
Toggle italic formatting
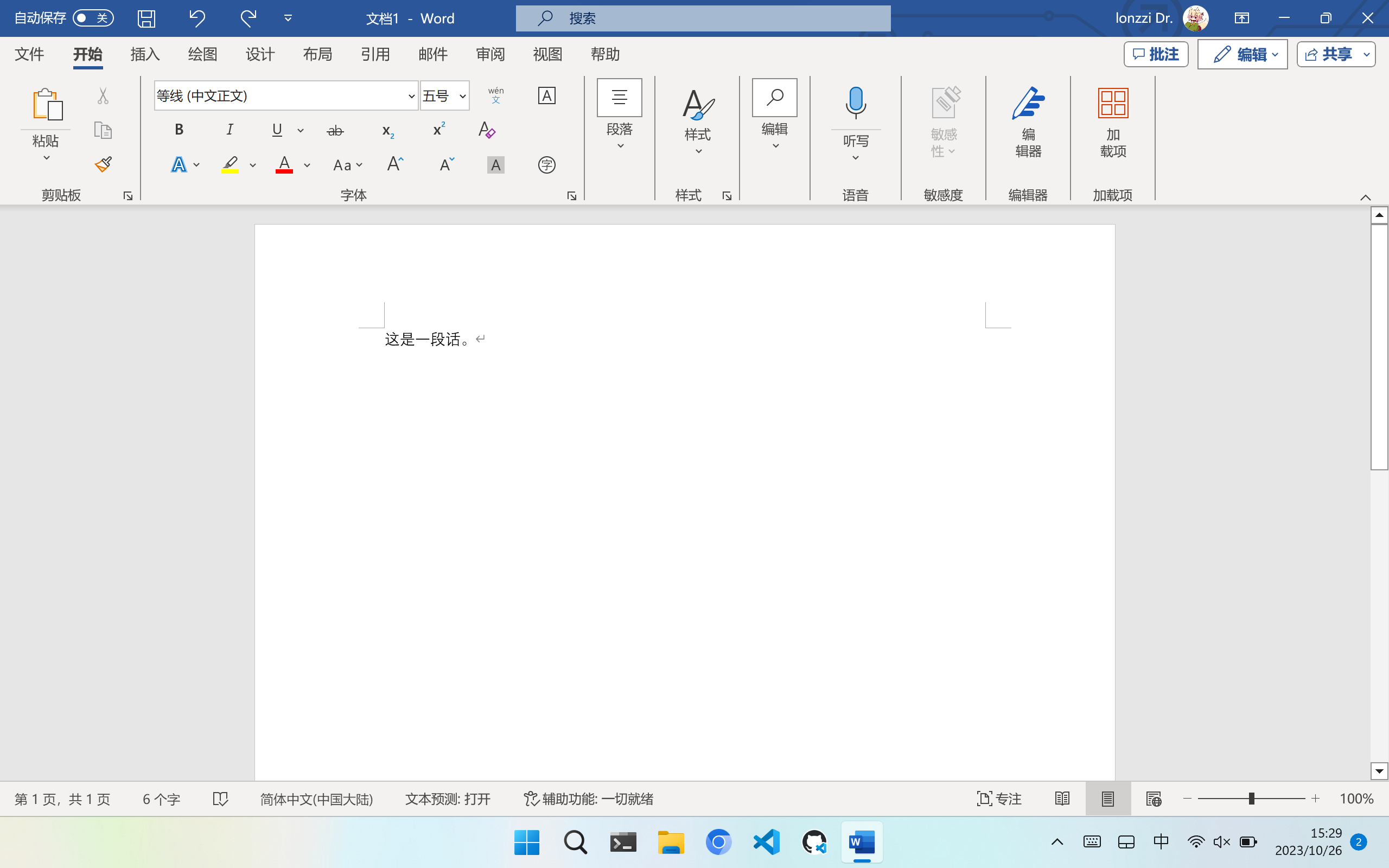pyautogui.click(x=230, y=130)
